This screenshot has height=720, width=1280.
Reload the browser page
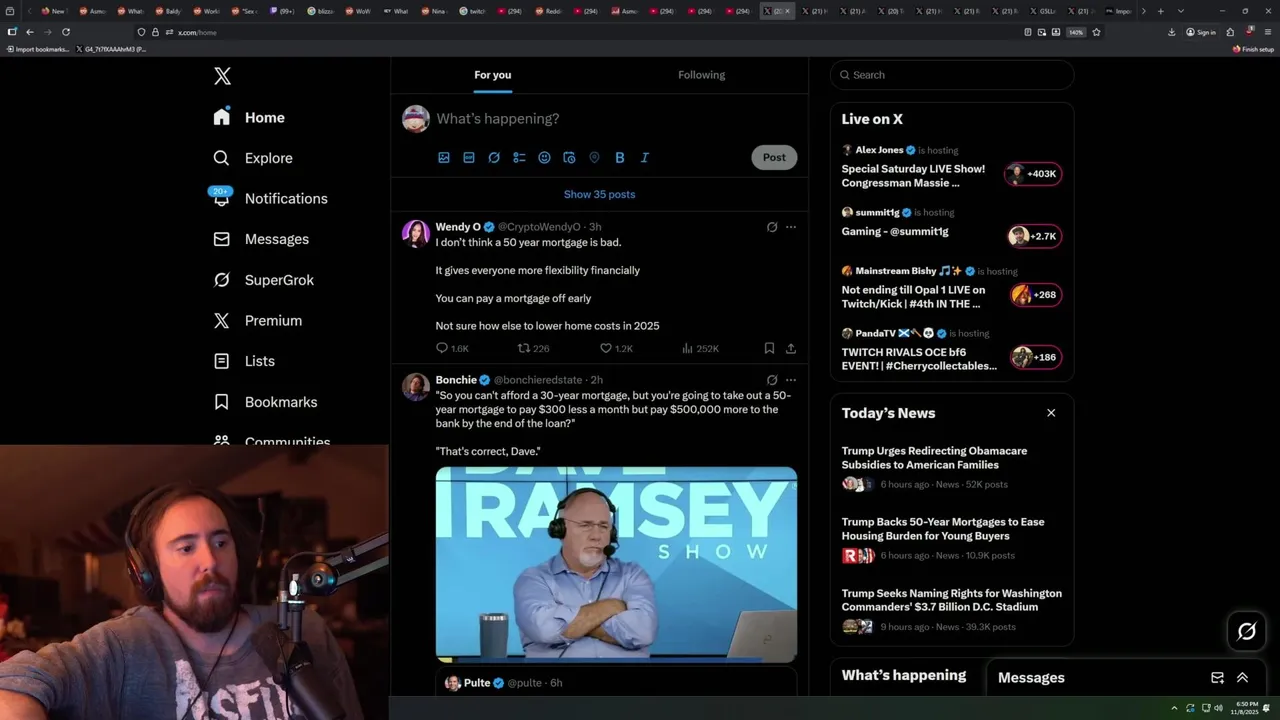pos(66,32)
